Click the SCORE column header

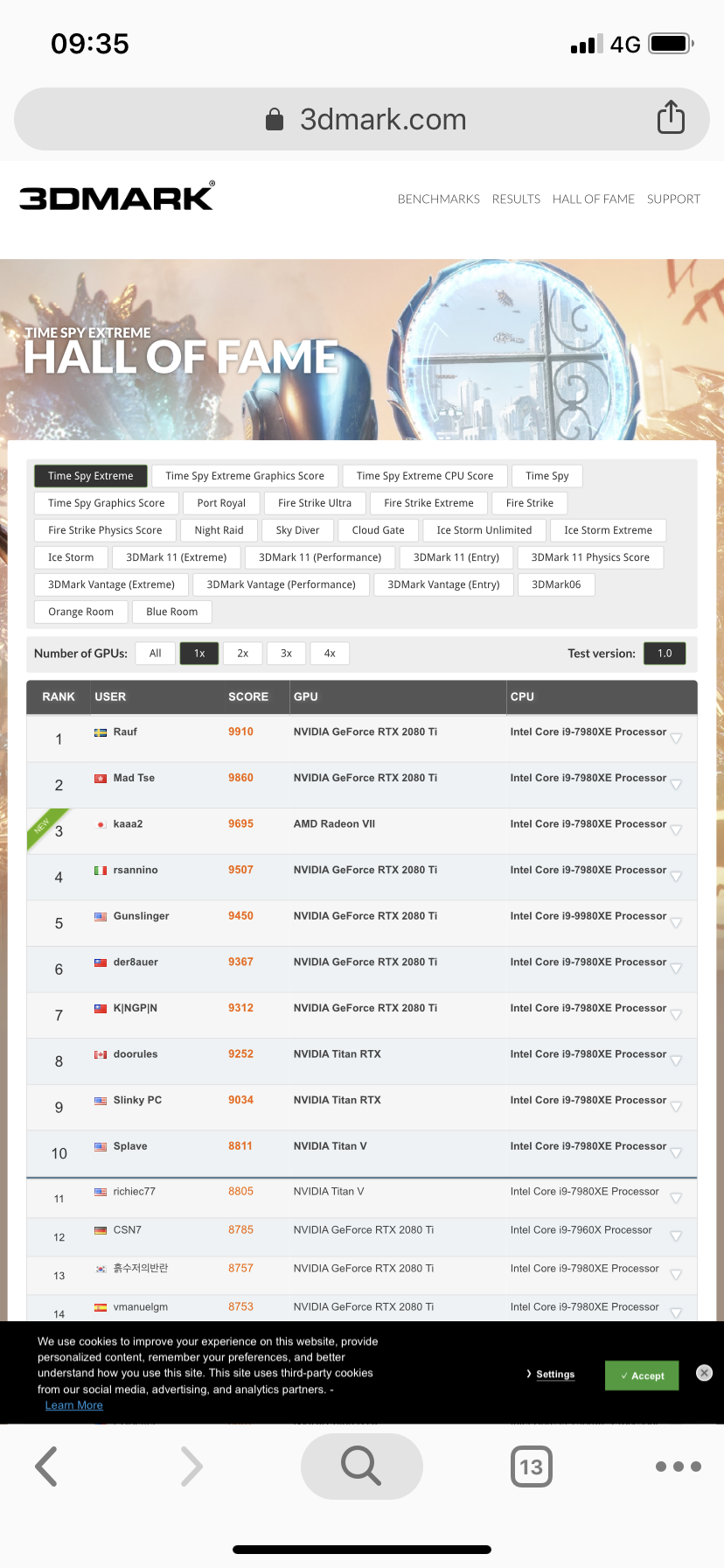pyautogui.click(x=248, y=697)
